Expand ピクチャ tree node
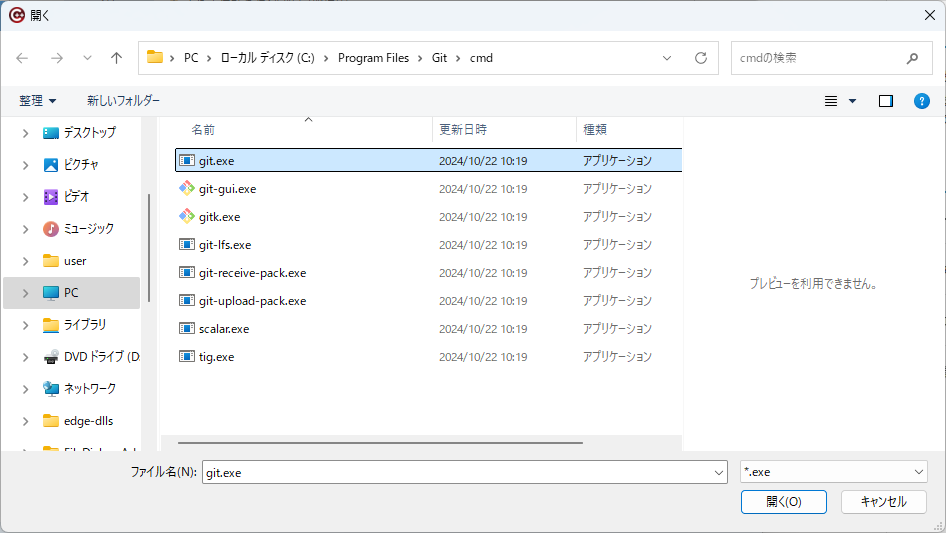Screen dimensions: 946x533 point(25,165)
